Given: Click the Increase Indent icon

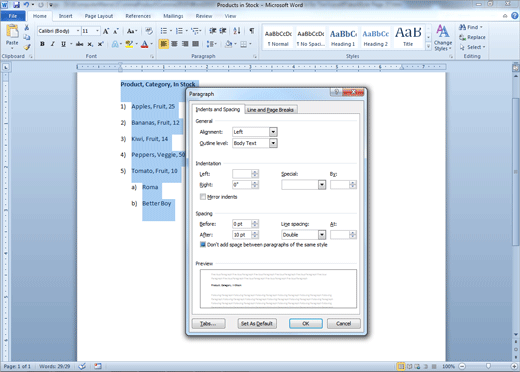Looking at the screenshot, I should coord(223,31).
